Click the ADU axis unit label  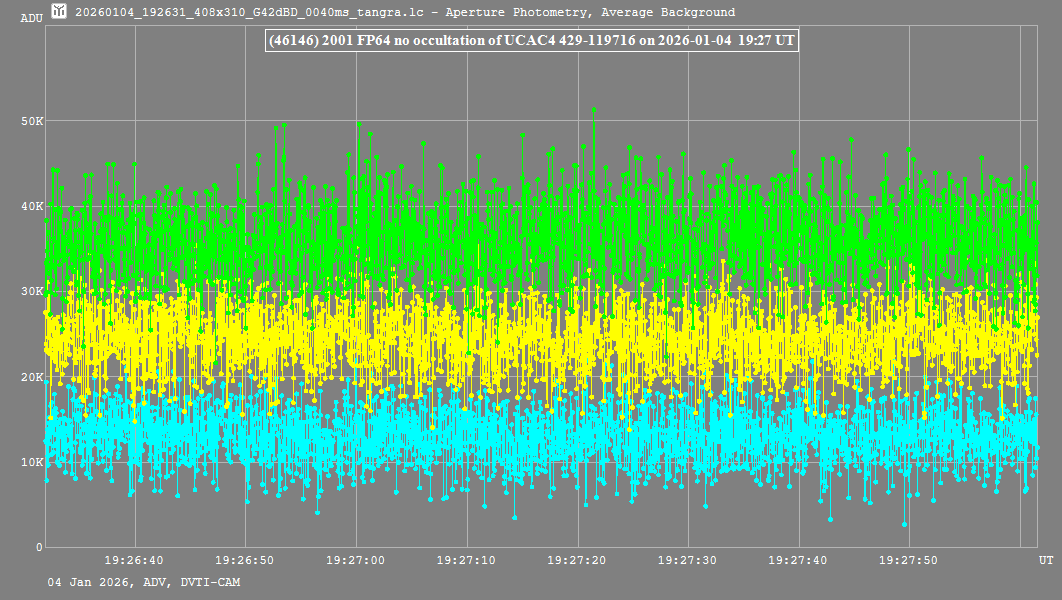point(31,18)
